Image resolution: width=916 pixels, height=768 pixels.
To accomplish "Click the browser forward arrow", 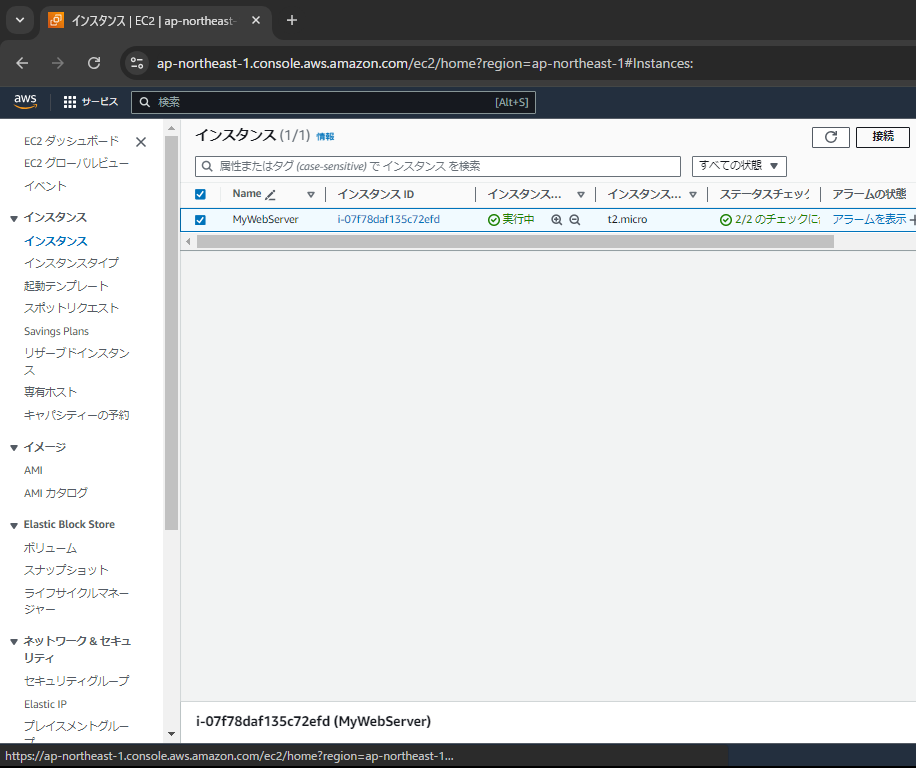I will tap(58, 63).
